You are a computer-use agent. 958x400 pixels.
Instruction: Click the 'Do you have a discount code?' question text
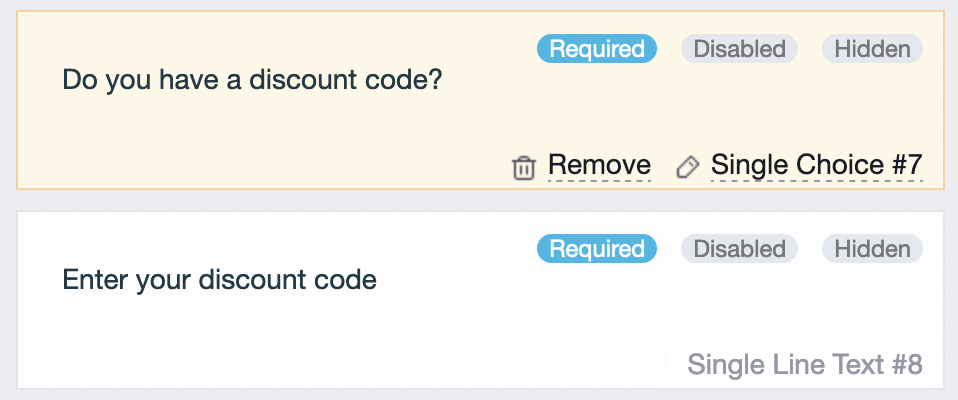[x=252, y=79]
